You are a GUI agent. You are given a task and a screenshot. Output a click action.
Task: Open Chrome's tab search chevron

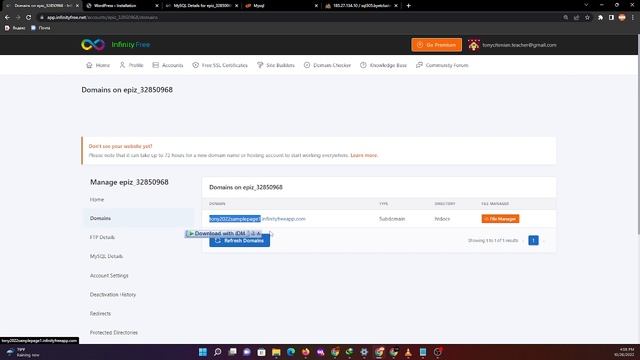coord(586,5)
